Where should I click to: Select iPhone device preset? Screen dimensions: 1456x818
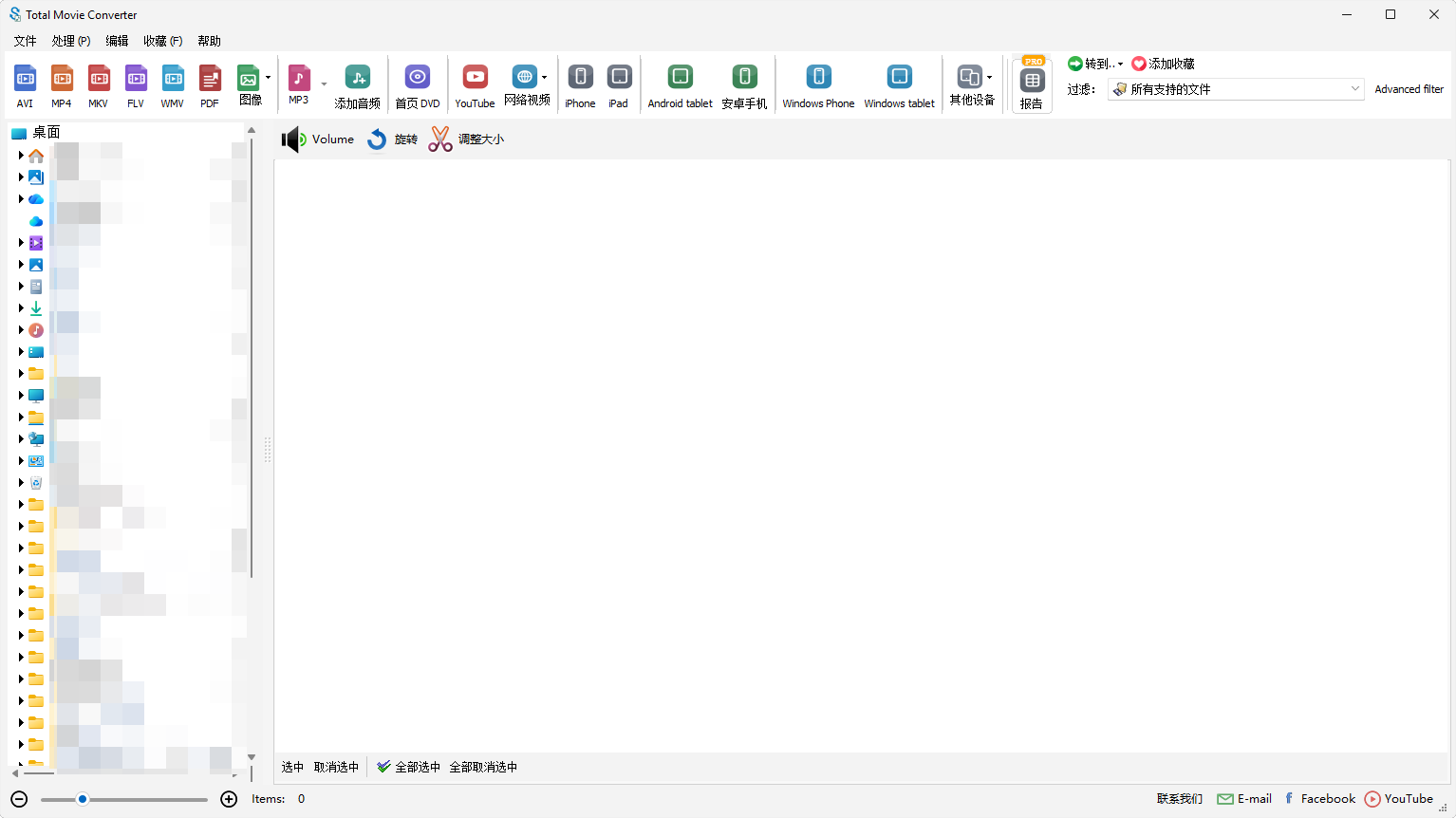580,86
